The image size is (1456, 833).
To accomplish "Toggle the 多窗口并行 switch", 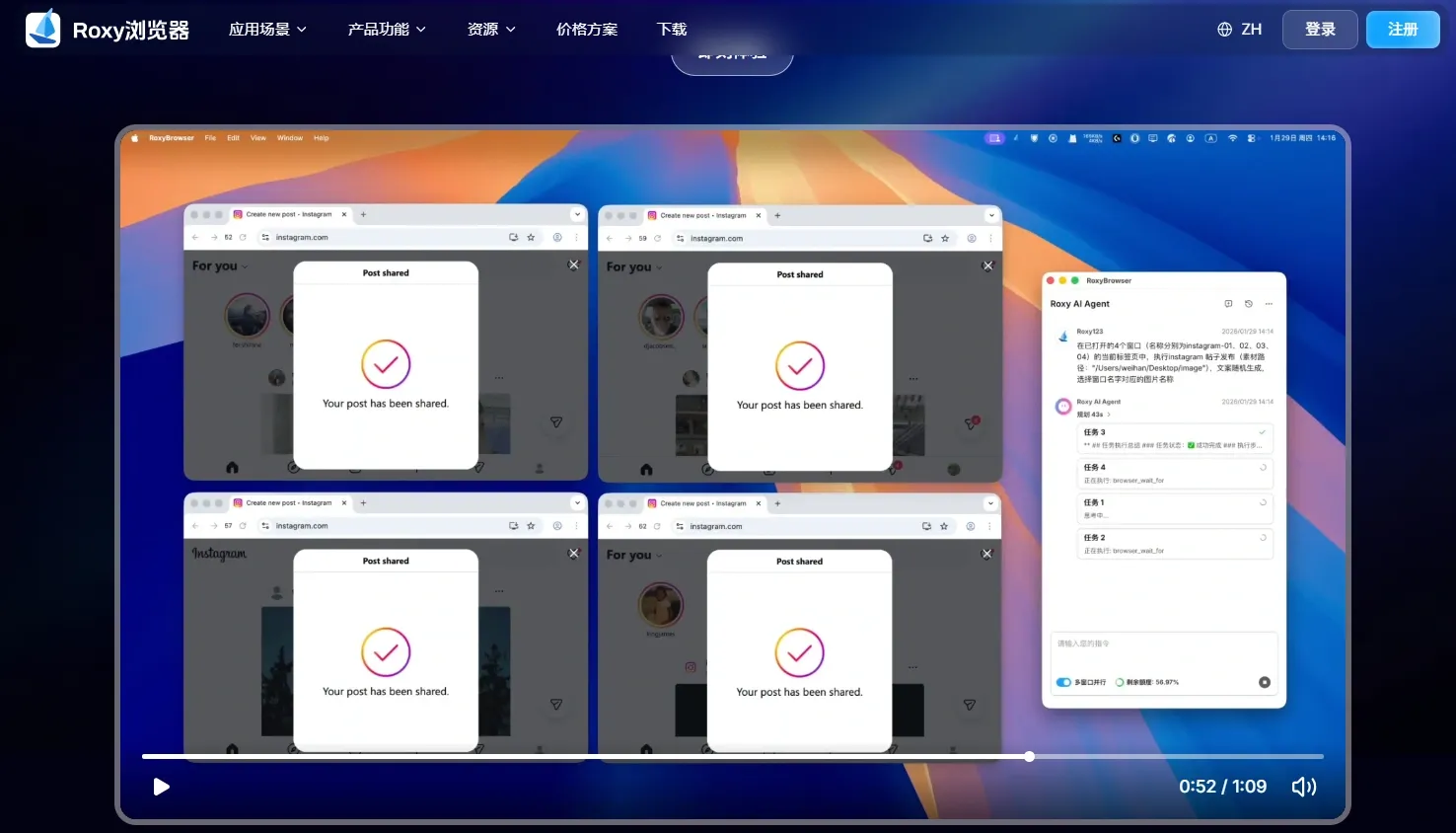I will [1063, 682].
